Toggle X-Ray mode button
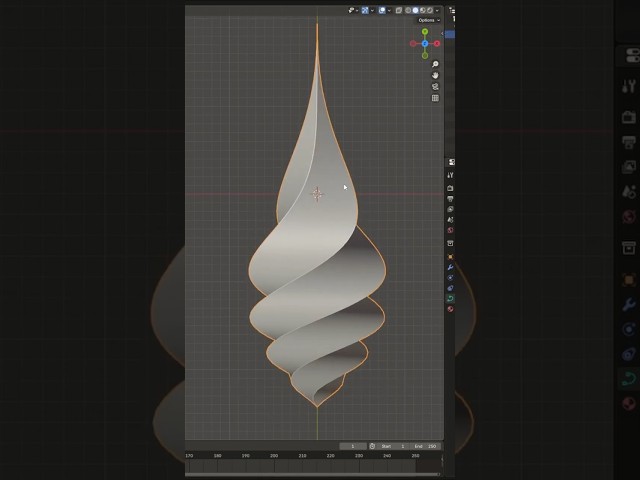Viewport: 640px width, 480px height. click(399, 10)
